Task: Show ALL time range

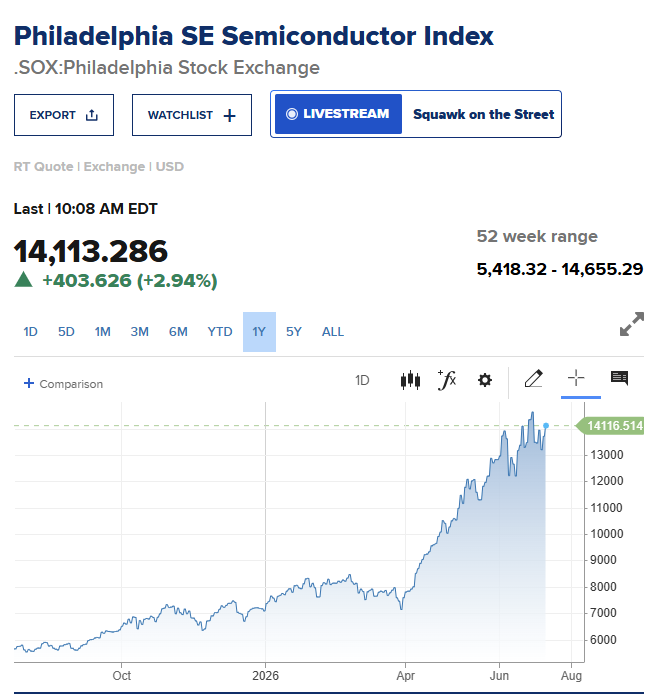Action: tap(333, 332)
